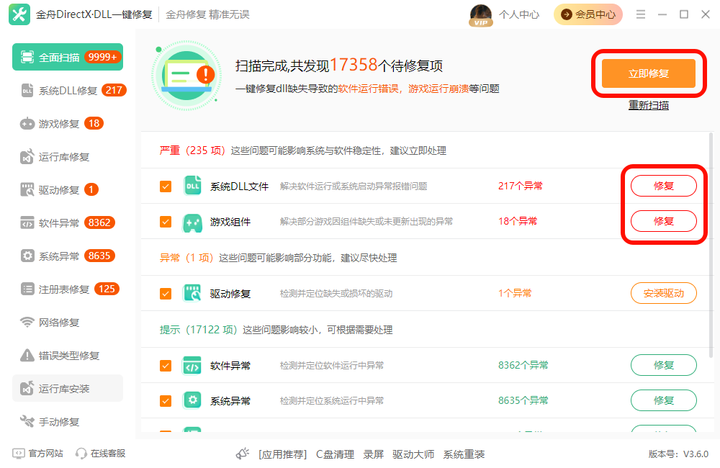720x468 pixels.
Task: Click the 18个异常 count text
Action: coord(518,221)
